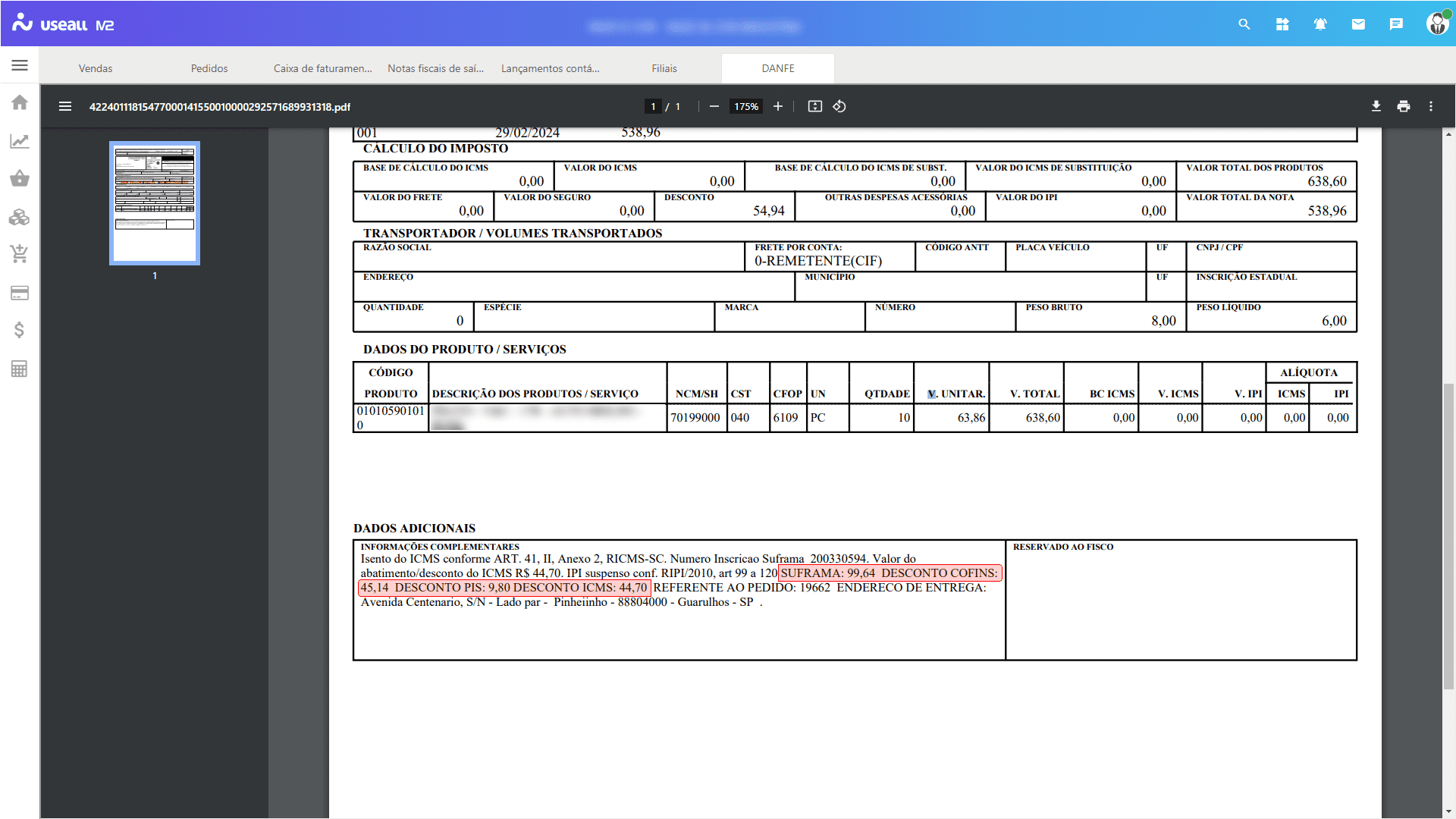1456x819 pixels.
Task: Click V. TOTAL value 638,60
Action: 1043,418
